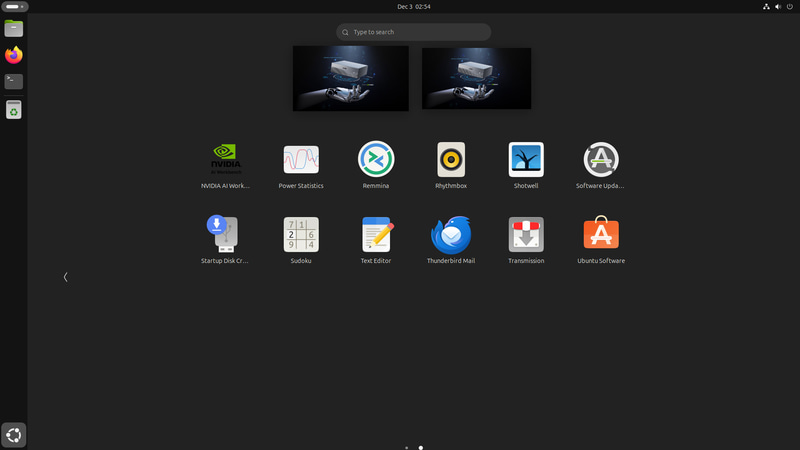Viewport: 800px width, 450px height.
Task: Select the second workspace thumbnail
Action: coord(477,79)
